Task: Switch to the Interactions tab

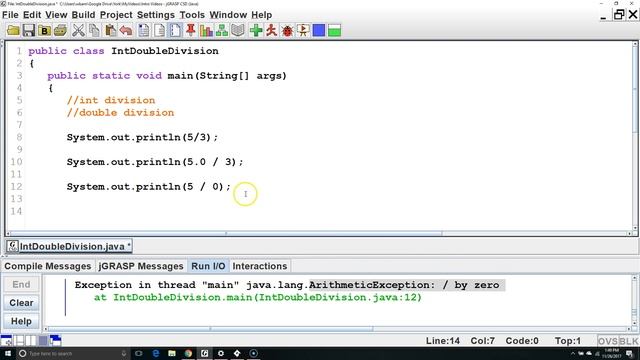Action: pos(260,266)
